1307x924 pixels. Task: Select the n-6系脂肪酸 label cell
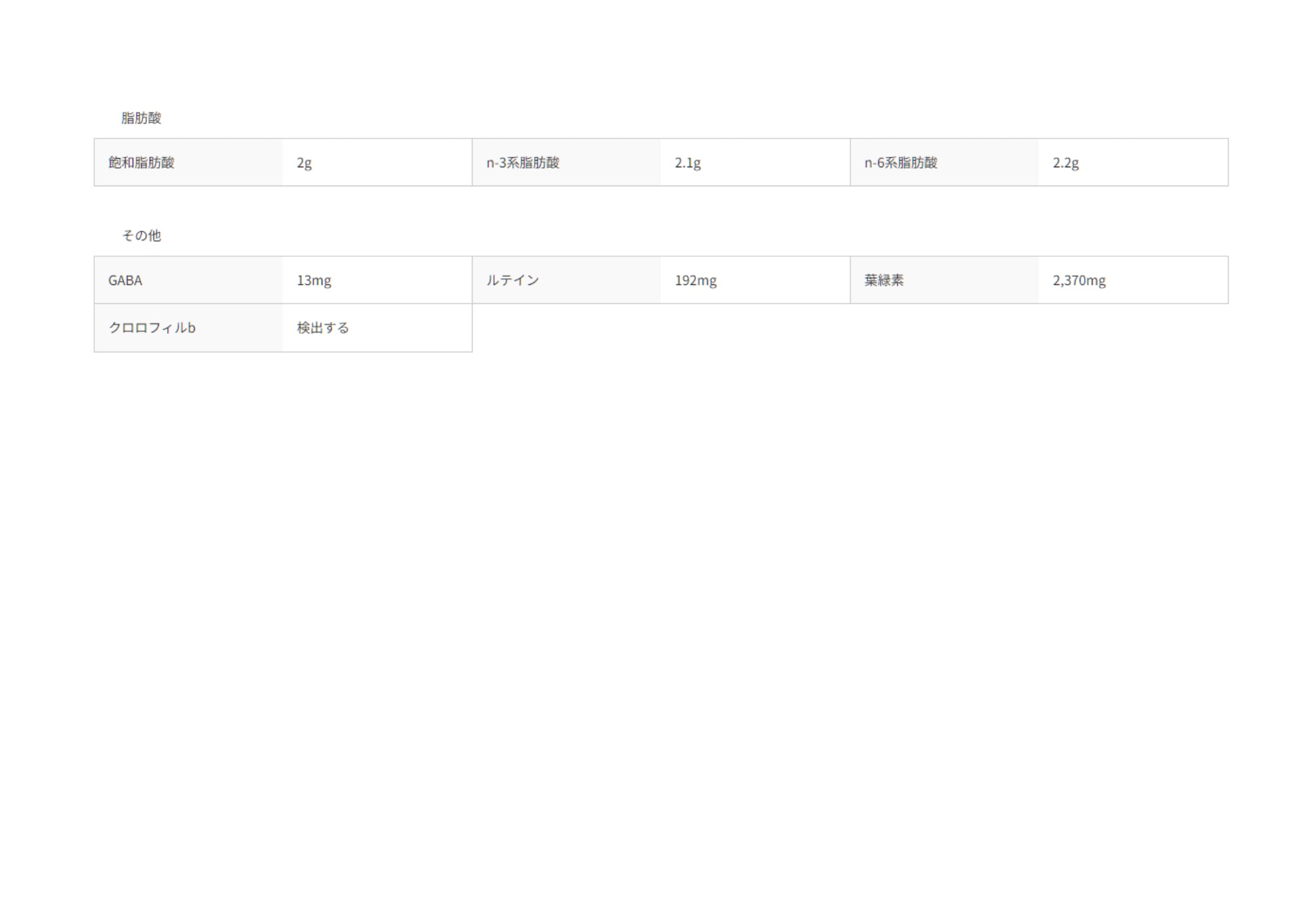pos(901,163)
